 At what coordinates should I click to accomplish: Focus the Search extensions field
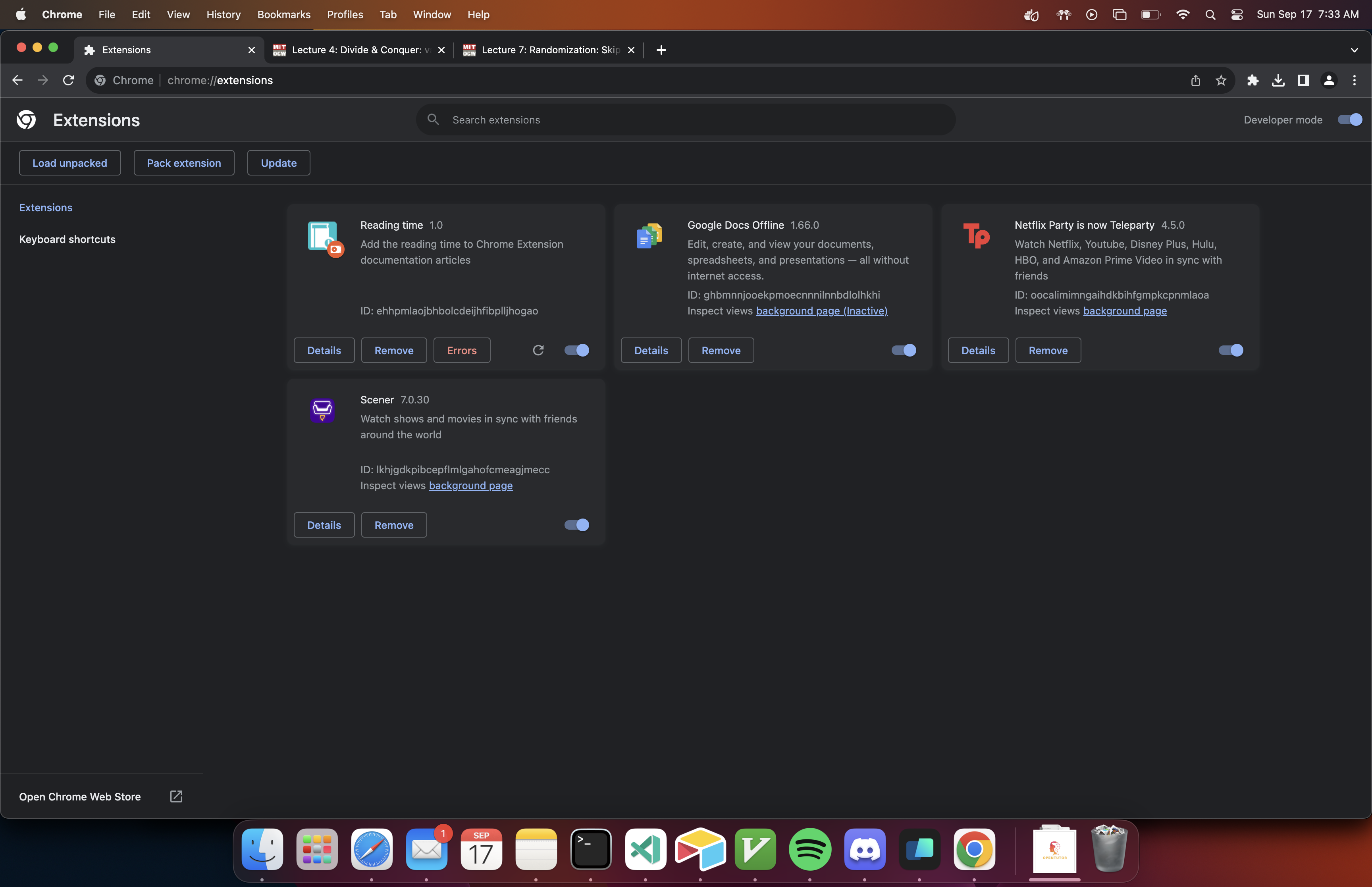coord(685,120)
